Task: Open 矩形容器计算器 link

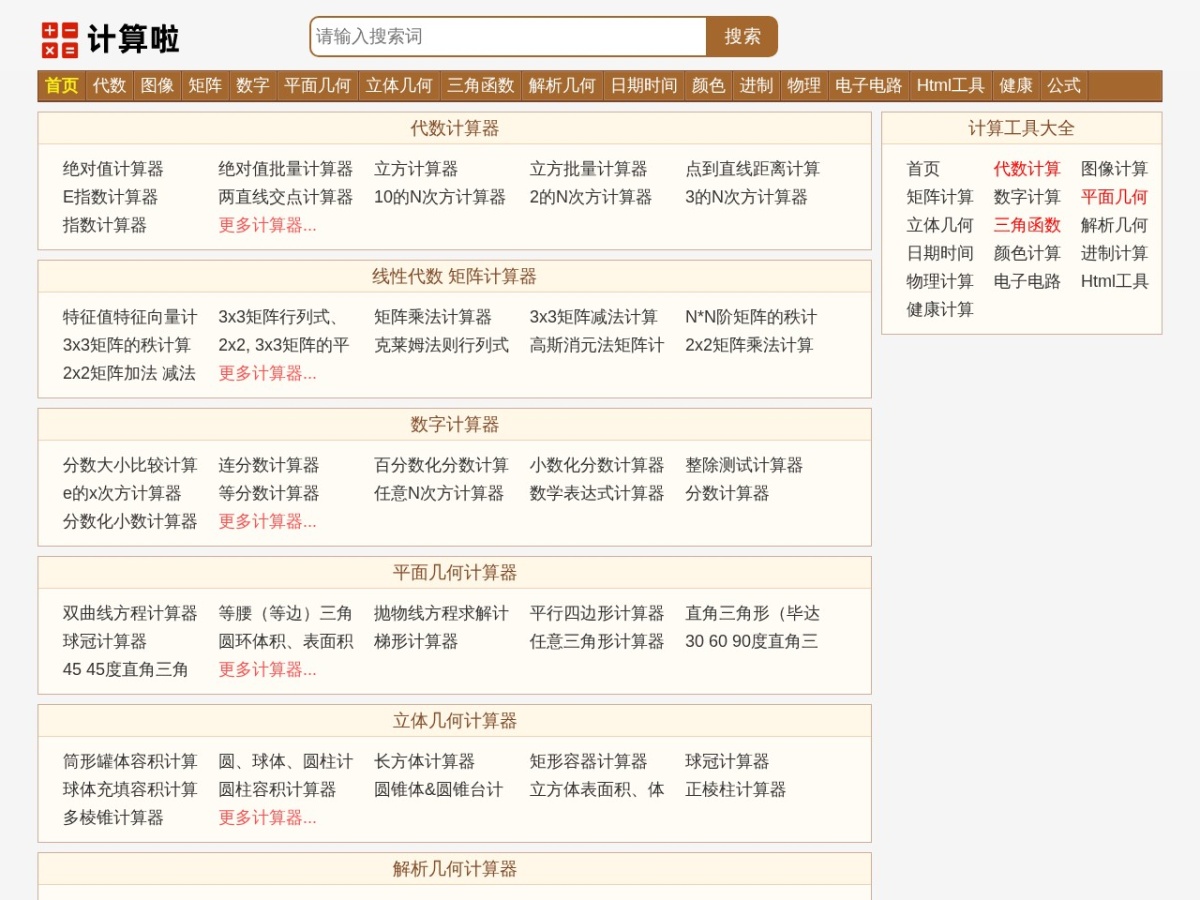Action: pos(588,761)
